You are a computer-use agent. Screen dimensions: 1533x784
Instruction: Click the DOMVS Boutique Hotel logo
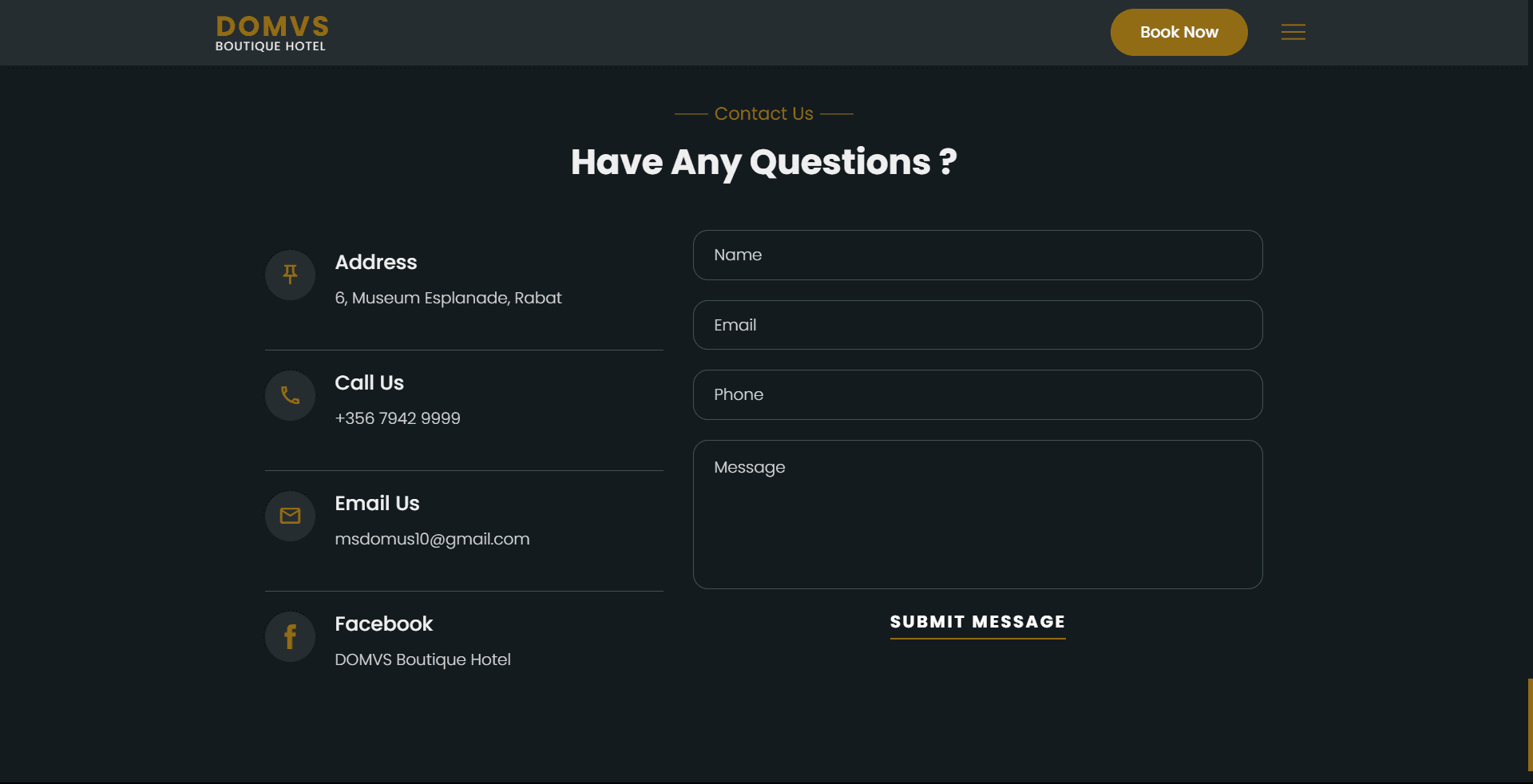271,34
